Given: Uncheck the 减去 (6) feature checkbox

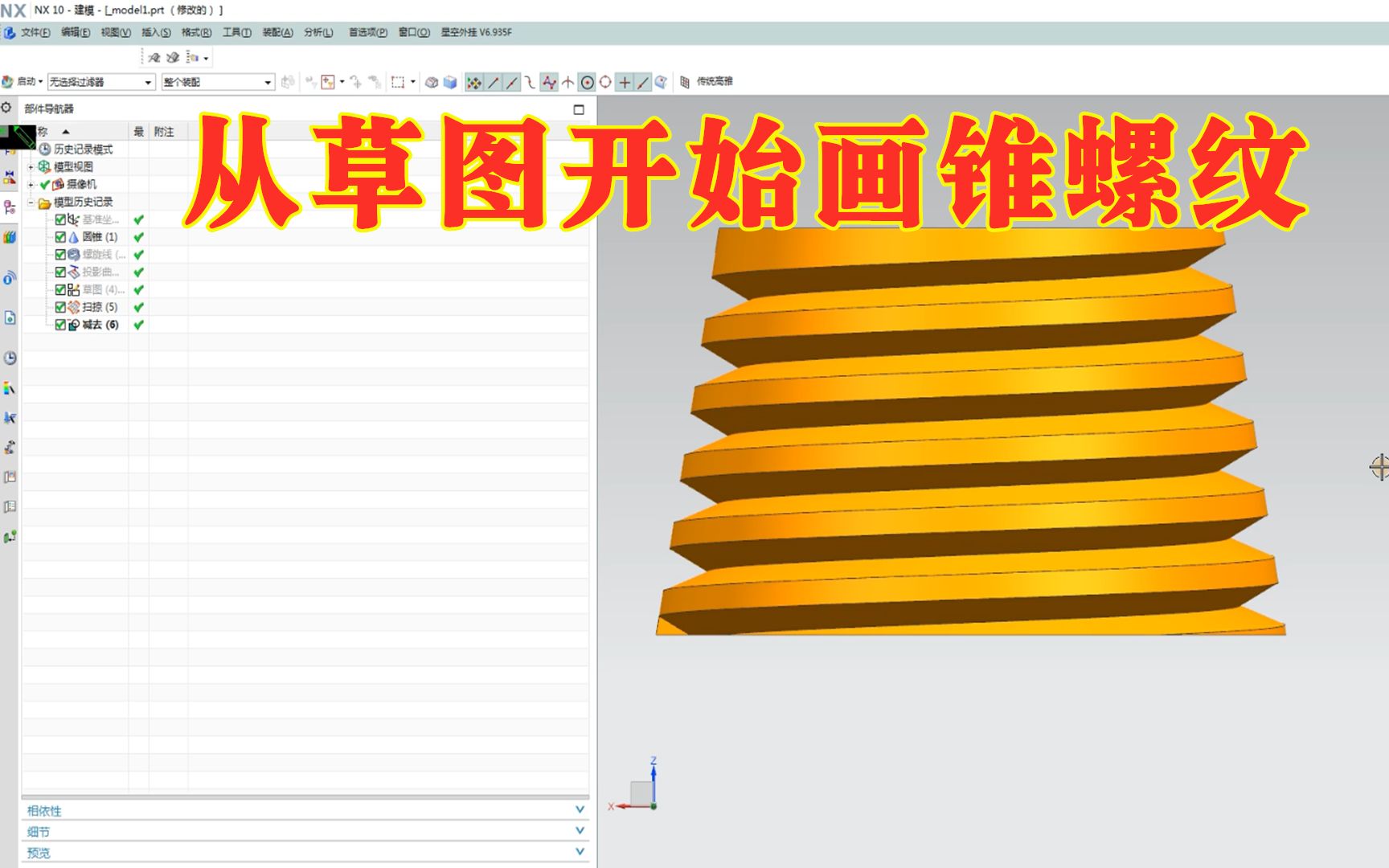Looking at the screenshot, I should click(x=59, y=325).
